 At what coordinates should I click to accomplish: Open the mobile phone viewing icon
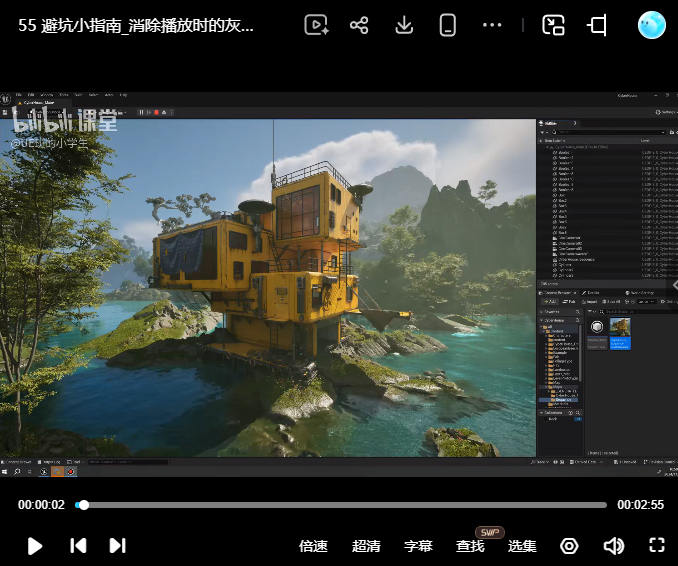(448, 25)
